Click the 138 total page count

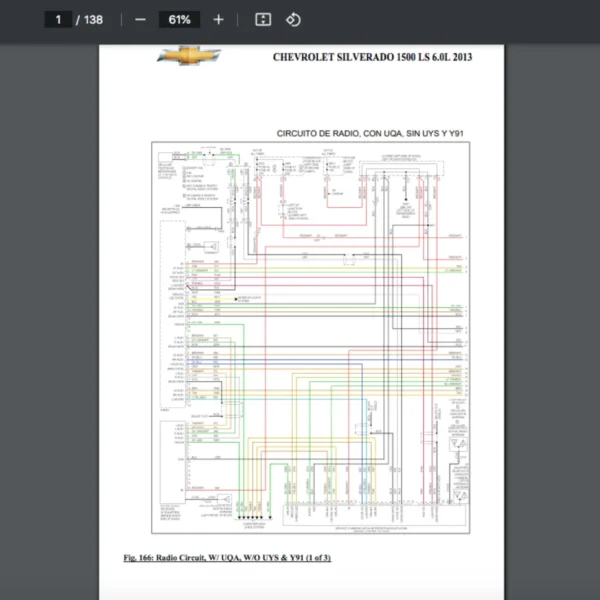tap(93, 19)
